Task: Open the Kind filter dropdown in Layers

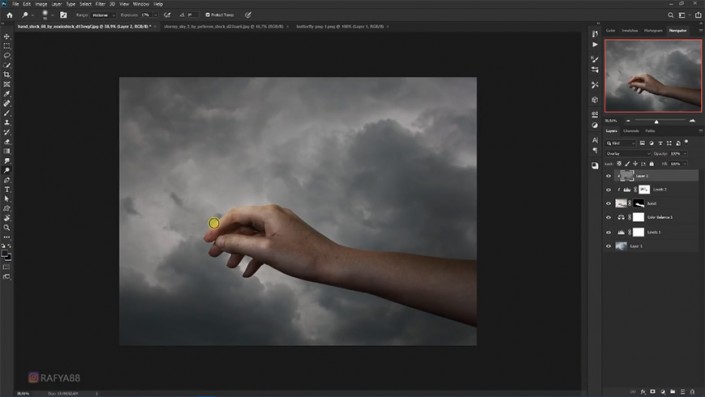Action: pos(620,143)
